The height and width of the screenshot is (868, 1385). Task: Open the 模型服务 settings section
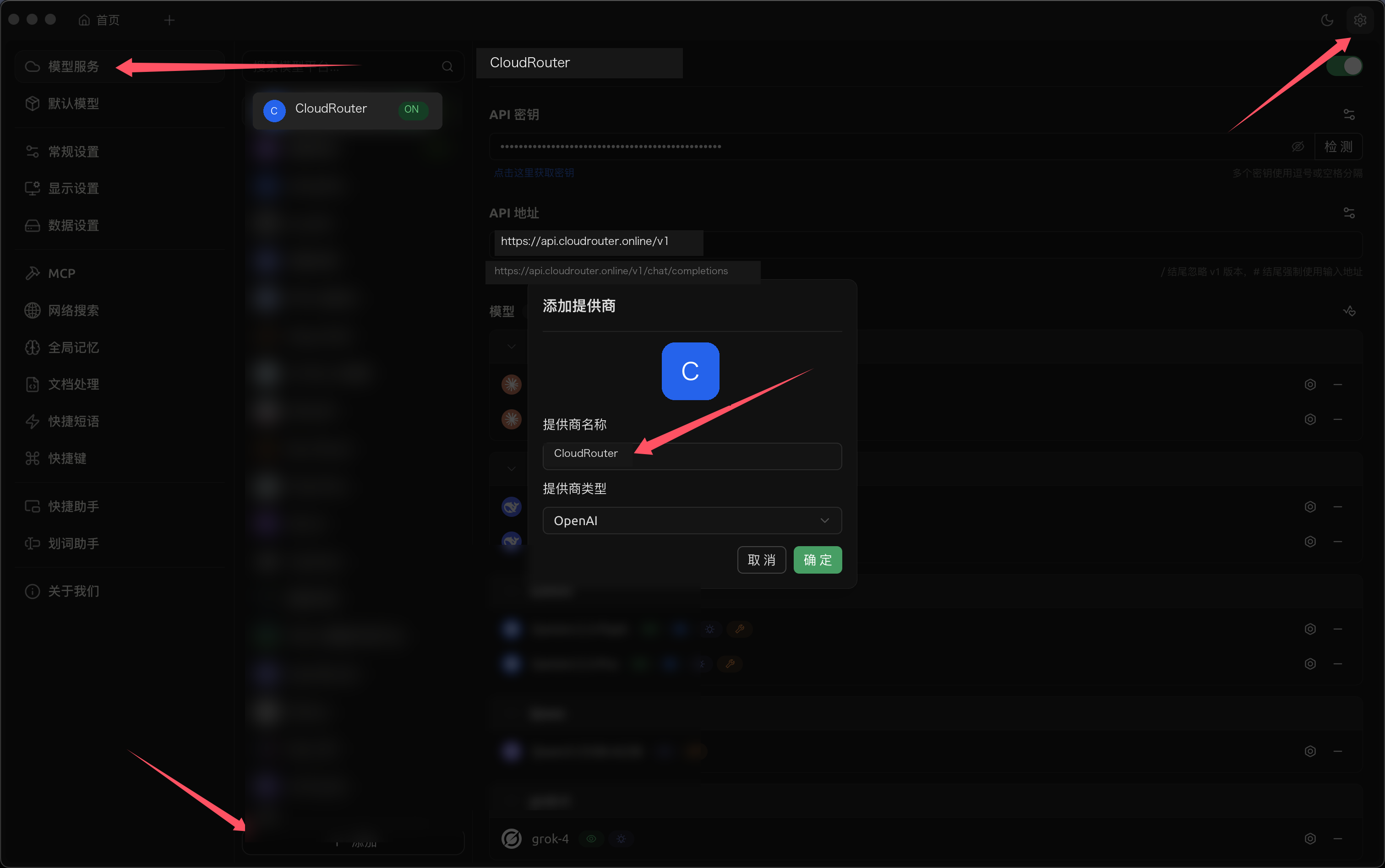(x=120, y=66)
